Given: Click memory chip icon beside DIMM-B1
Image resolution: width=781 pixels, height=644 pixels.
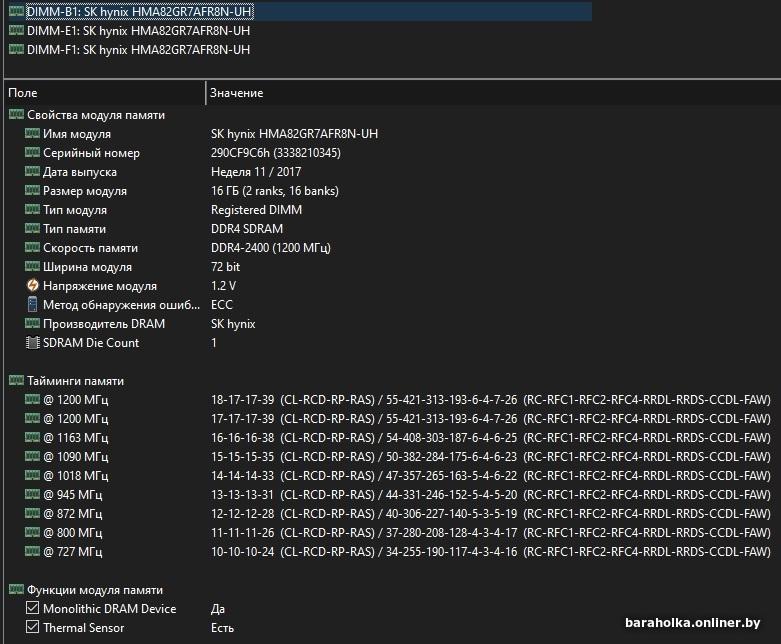Looking at the screenshot, I should (16, 11).
